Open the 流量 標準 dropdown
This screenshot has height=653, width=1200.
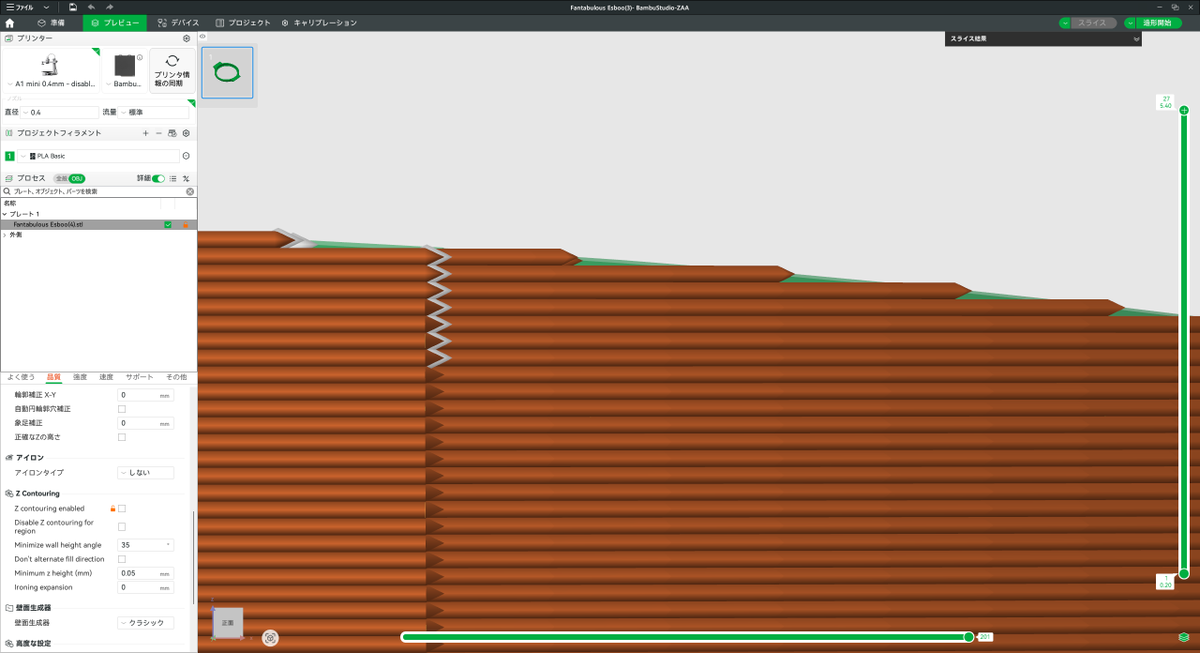[x=154, y=112]
